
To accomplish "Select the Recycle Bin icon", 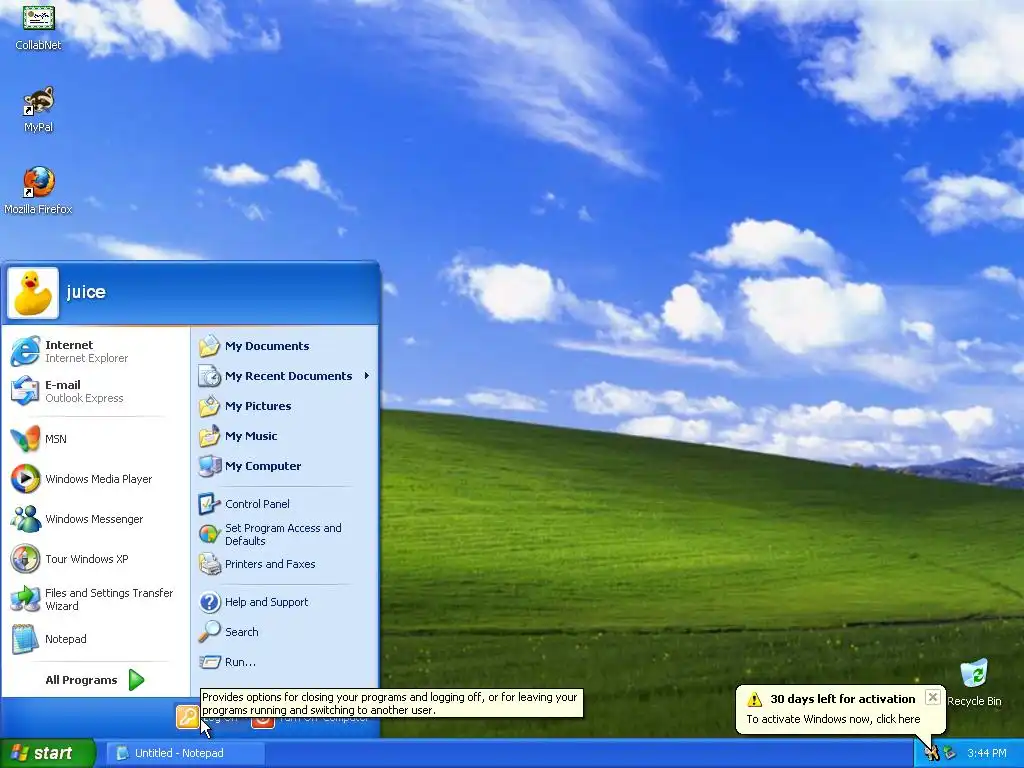I will 974,682.
